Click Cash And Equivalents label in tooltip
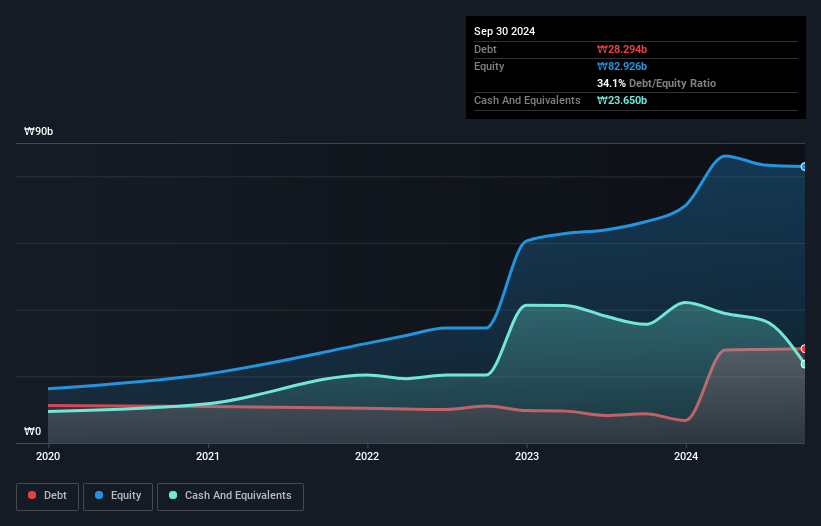The image size is (821, 526). (x=527, y=100)
